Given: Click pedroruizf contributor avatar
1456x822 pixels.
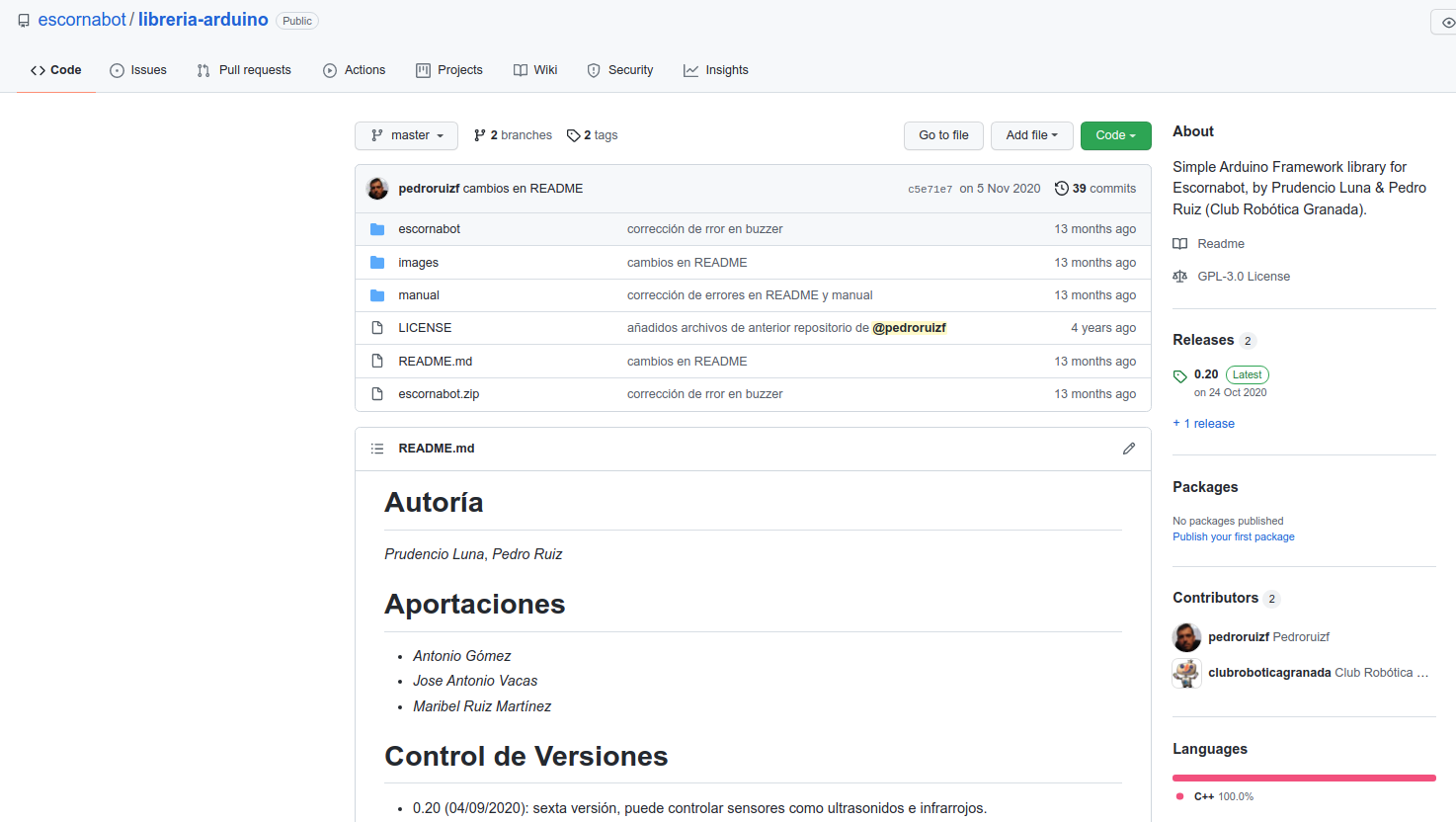Looking at the screenshot, I should point(1187,637).
